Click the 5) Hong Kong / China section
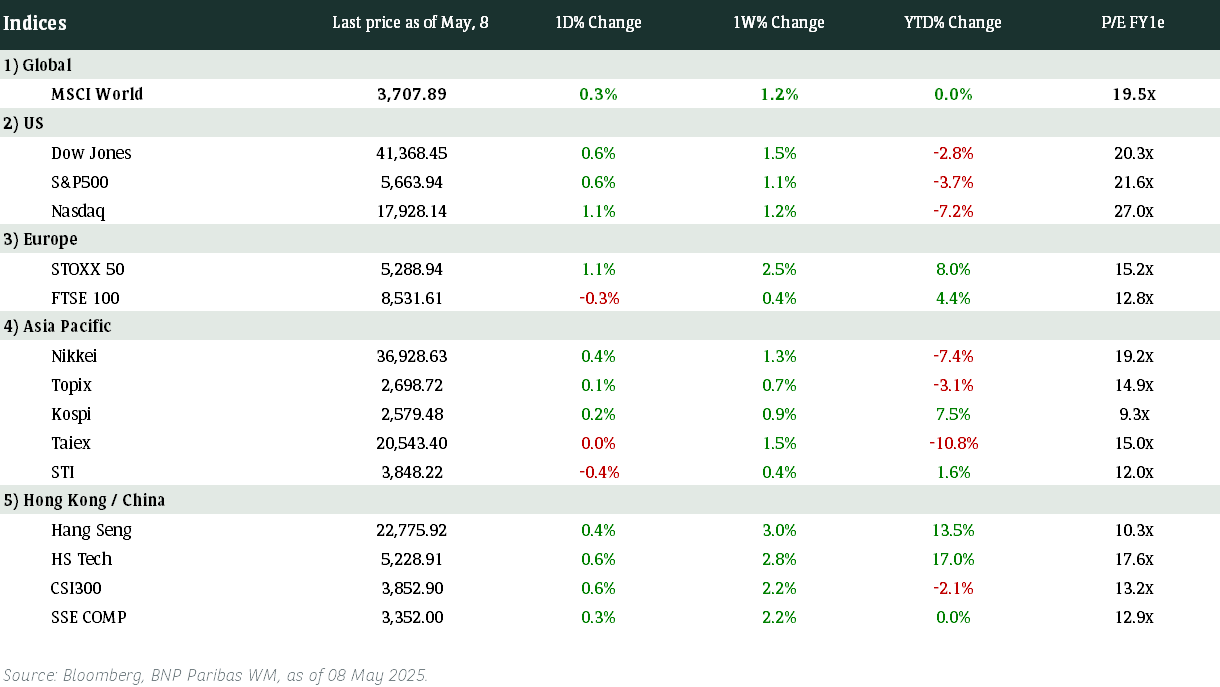This screenshot has width=1220, height=687. [x=610, y=500]
